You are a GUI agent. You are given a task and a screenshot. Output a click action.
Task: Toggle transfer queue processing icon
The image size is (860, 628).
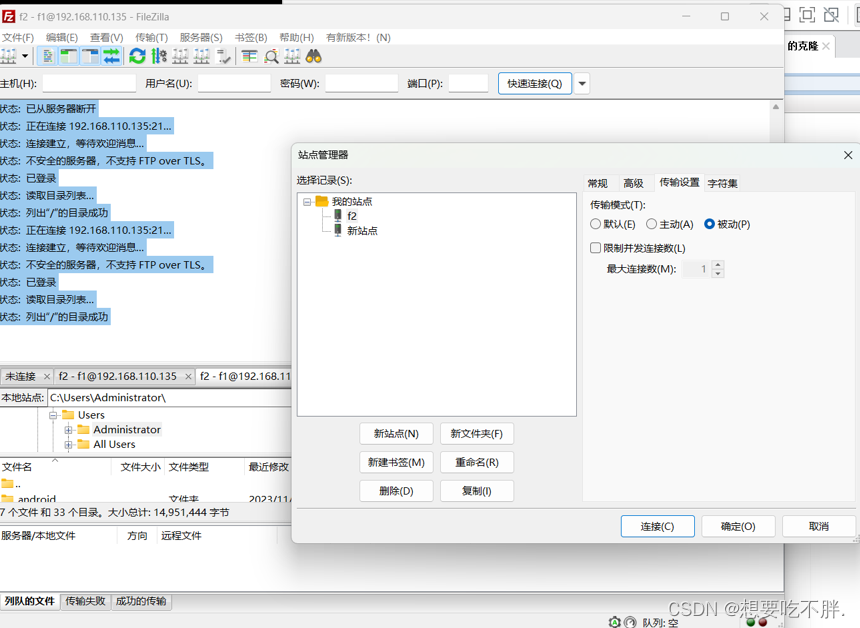(x=159, y=56)
